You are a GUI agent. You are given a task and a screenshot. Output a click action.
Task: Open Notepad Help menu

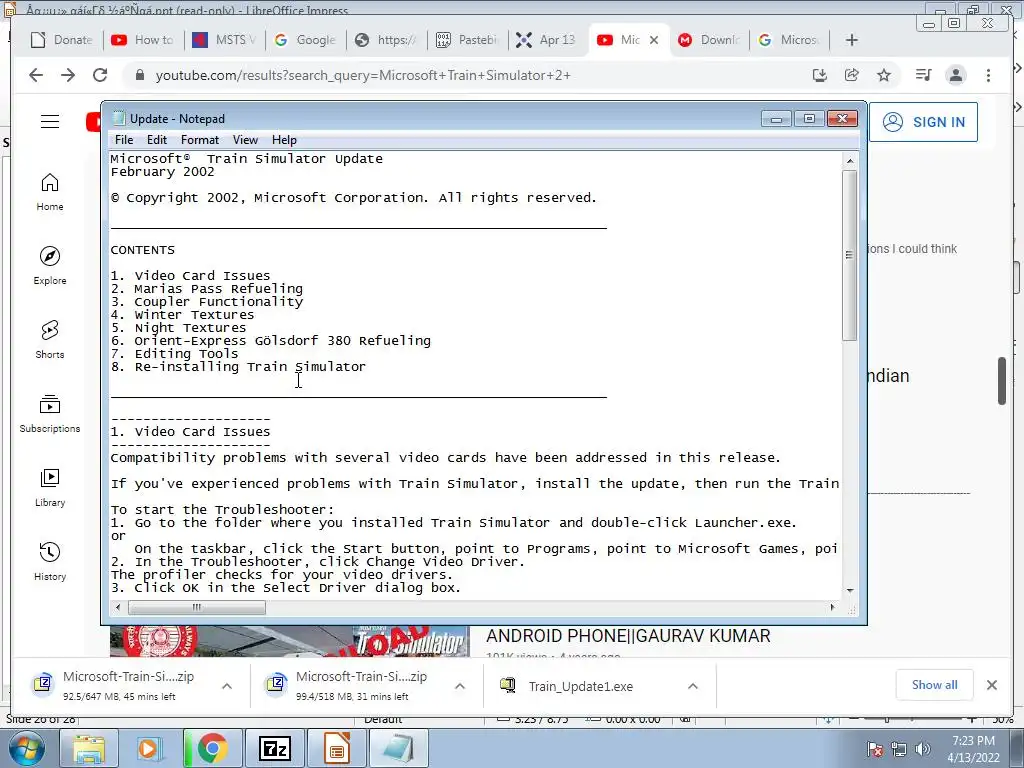284,140
